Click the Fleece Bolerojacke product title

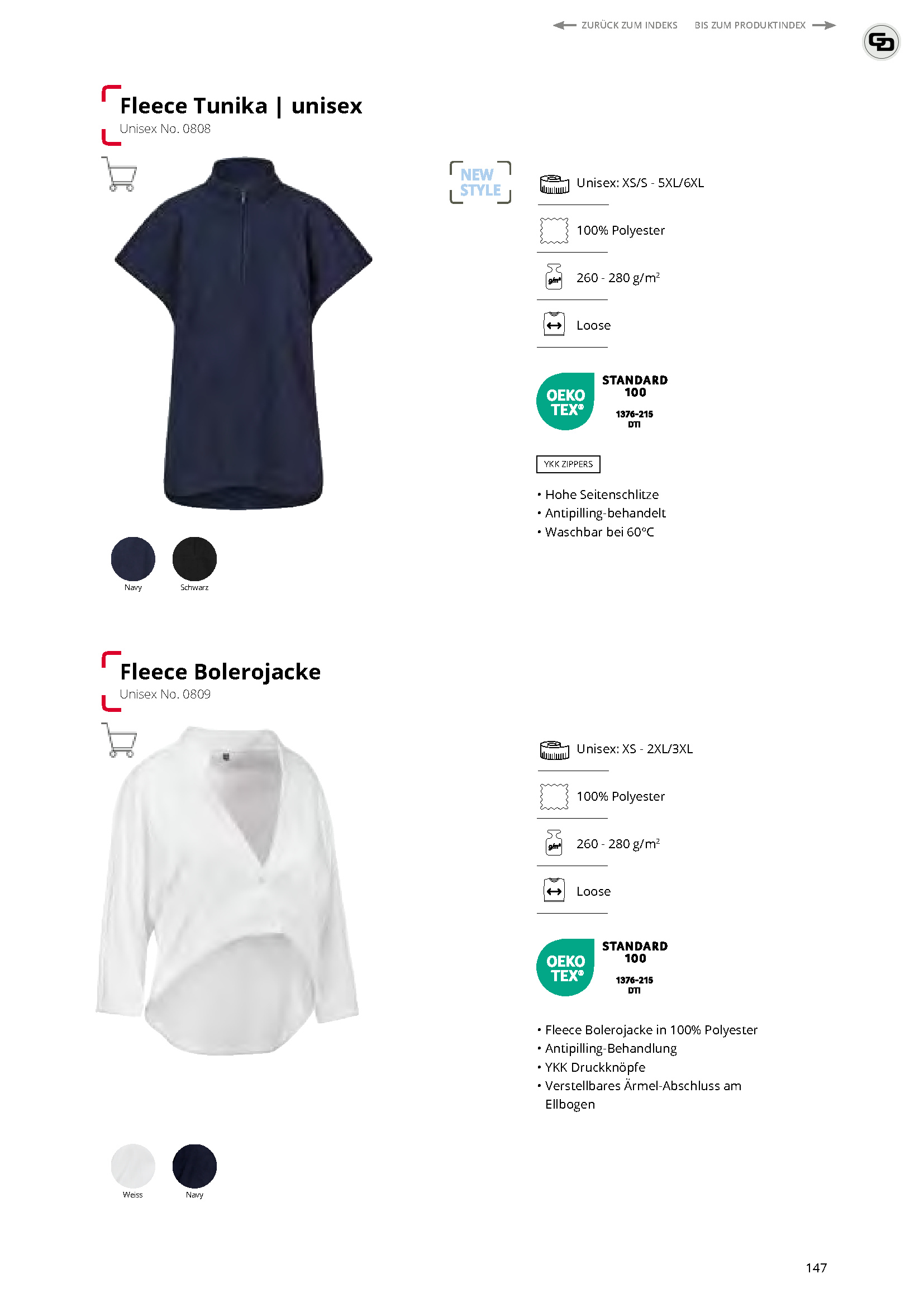pyautogui.click(x=220, y=672)
